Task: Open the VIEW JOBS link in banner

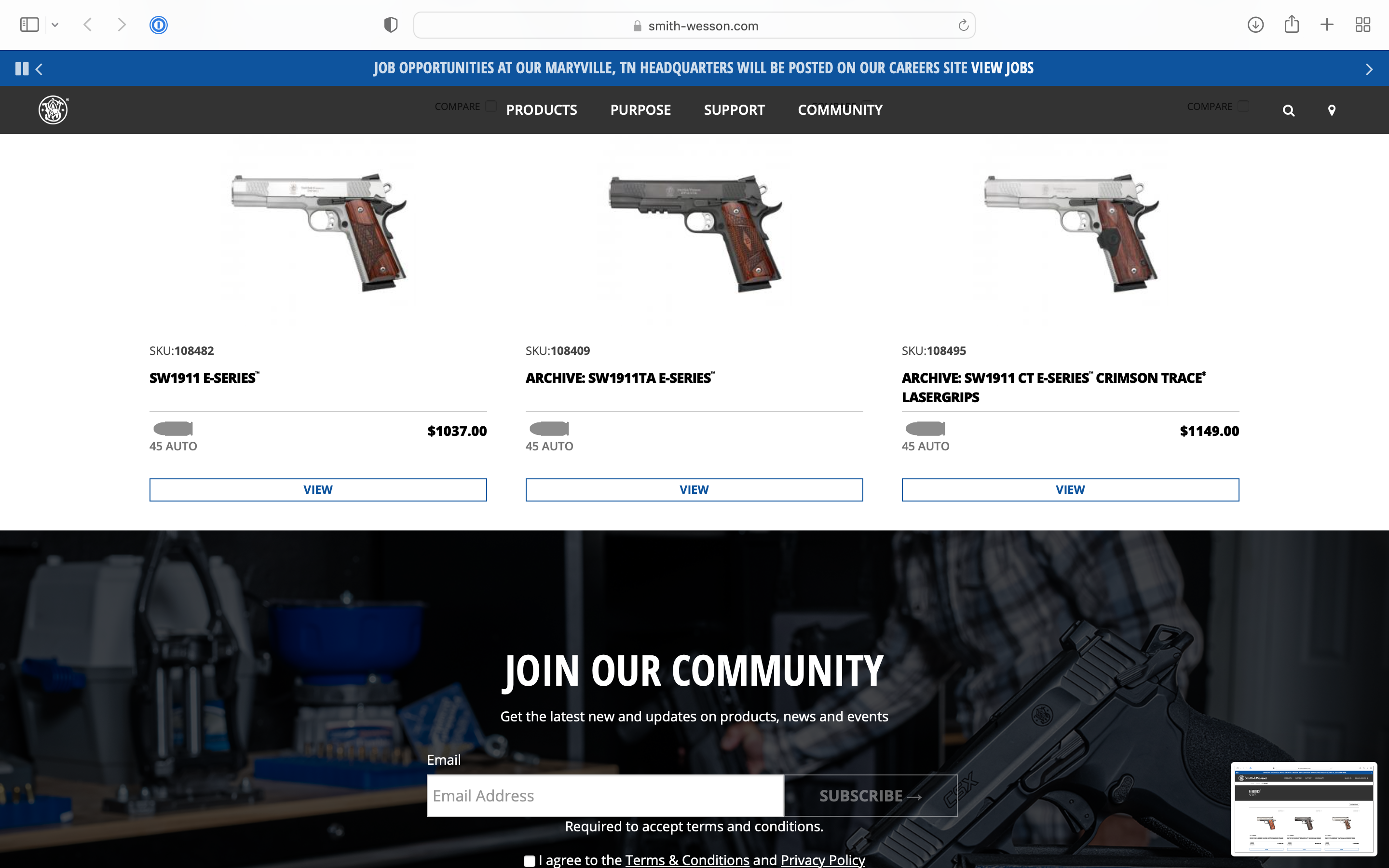Action: click(x=1002, y=68)
